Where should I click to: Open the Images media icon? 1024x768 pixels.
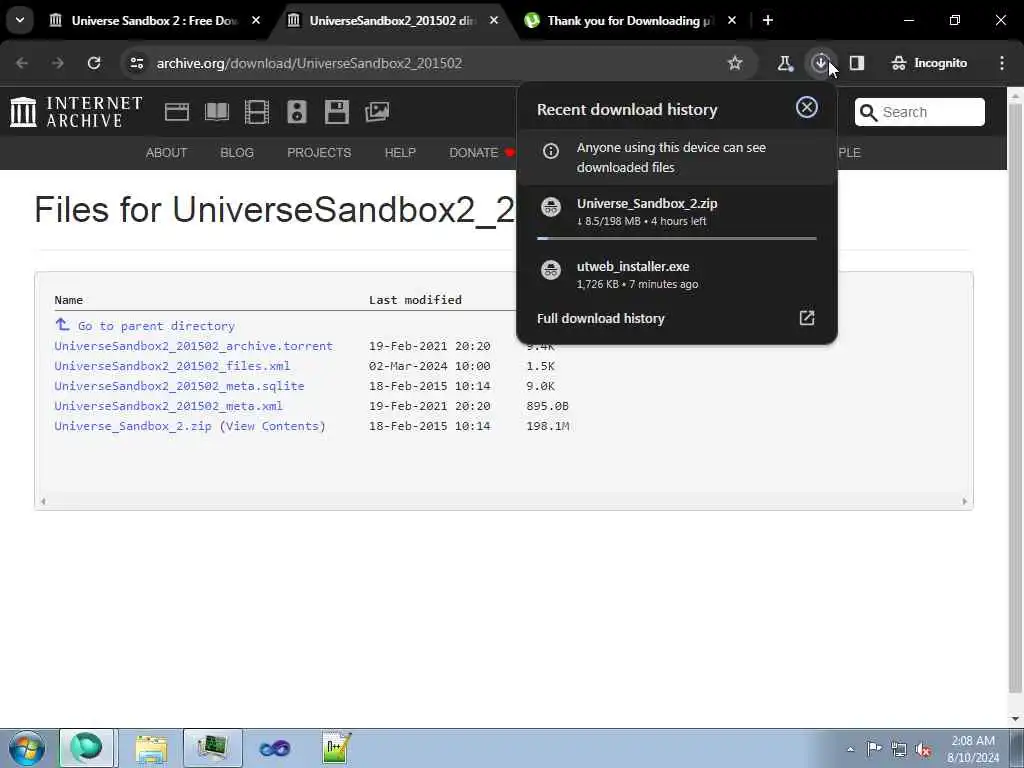(377, 112)
